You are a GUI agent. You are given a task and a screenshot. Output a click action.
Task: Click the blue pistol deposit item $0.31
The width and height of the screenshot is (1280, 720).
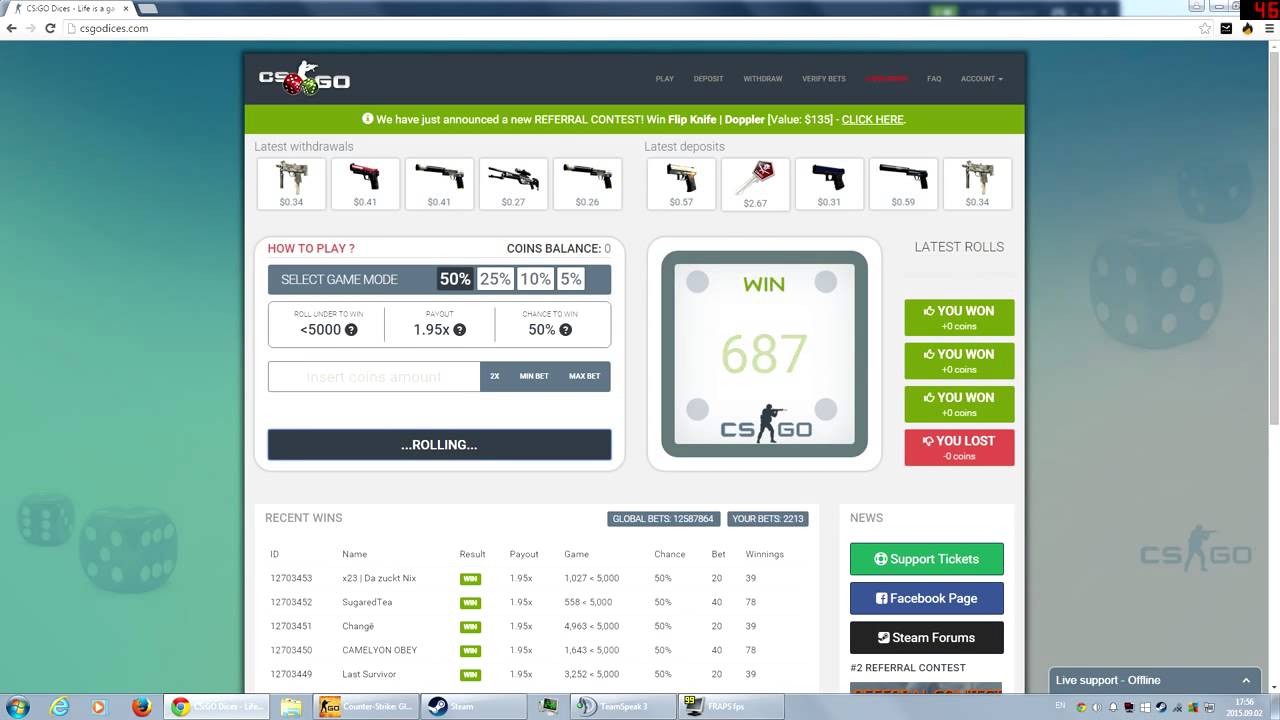click(829, 184)
